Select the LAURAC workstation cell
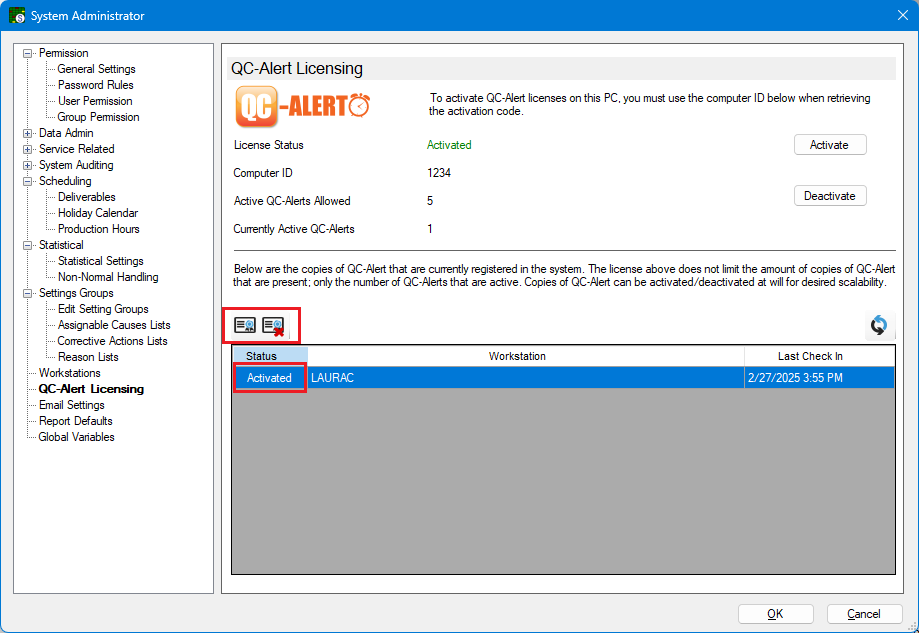919x633 pixels. [526, 378]
